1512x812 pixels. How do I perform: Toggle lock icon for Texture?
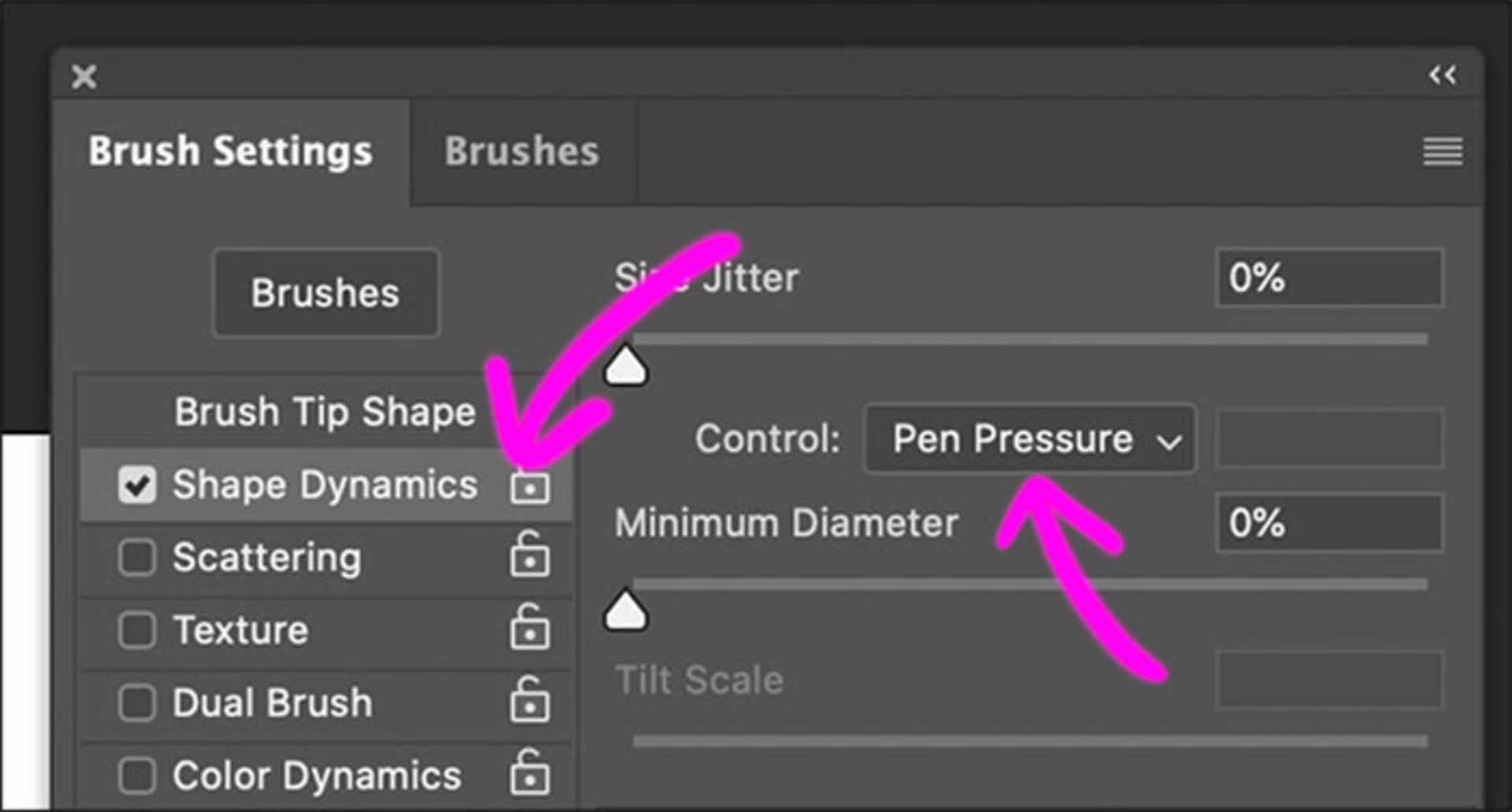tap(529, 628)
